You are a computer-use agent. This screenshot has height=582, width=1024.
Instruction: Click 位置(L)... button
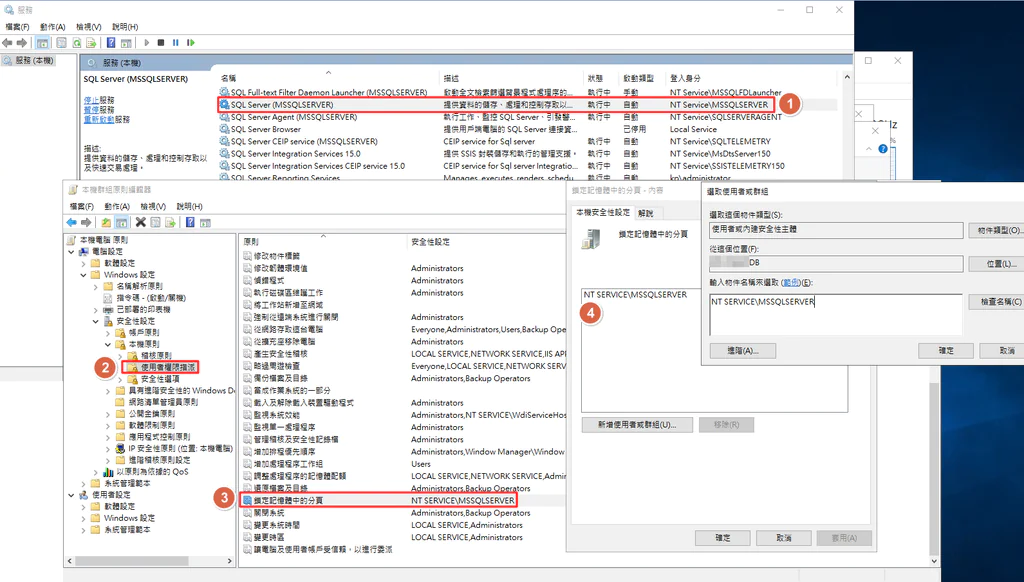tap(998, 264)
